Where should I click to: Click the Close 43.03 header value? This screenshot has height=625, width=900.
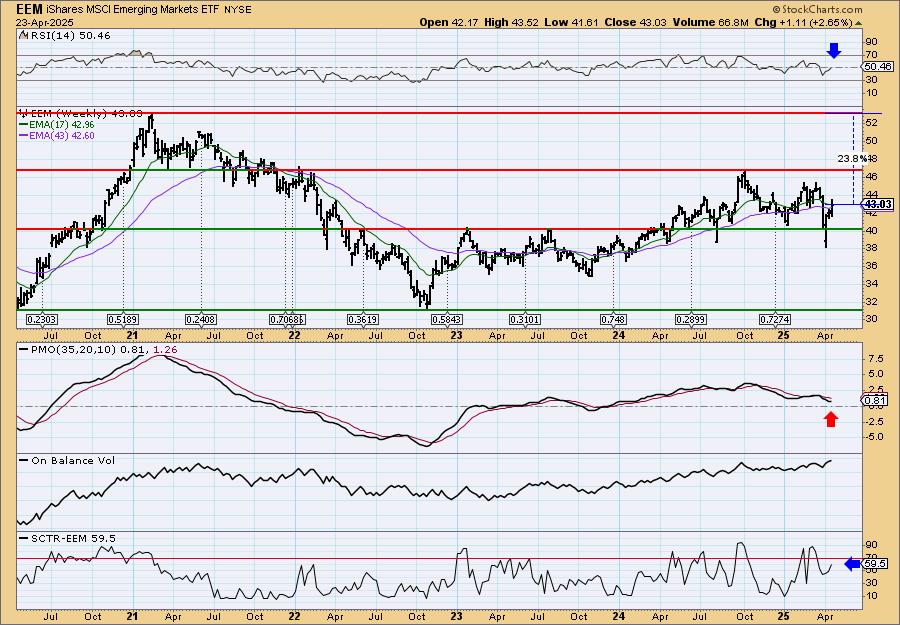[x=637, y=22]
